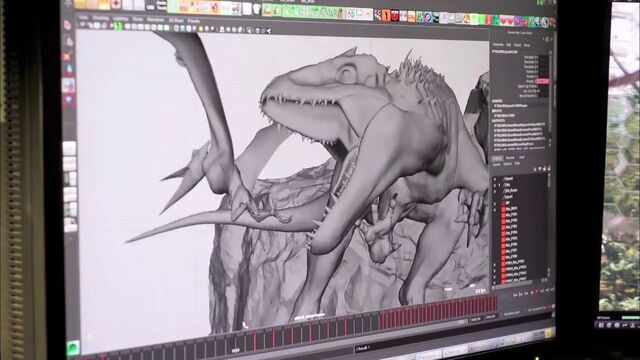Click the last icon on the viewport toolbar
Screen dimensions: 640x360
[269, 31]
